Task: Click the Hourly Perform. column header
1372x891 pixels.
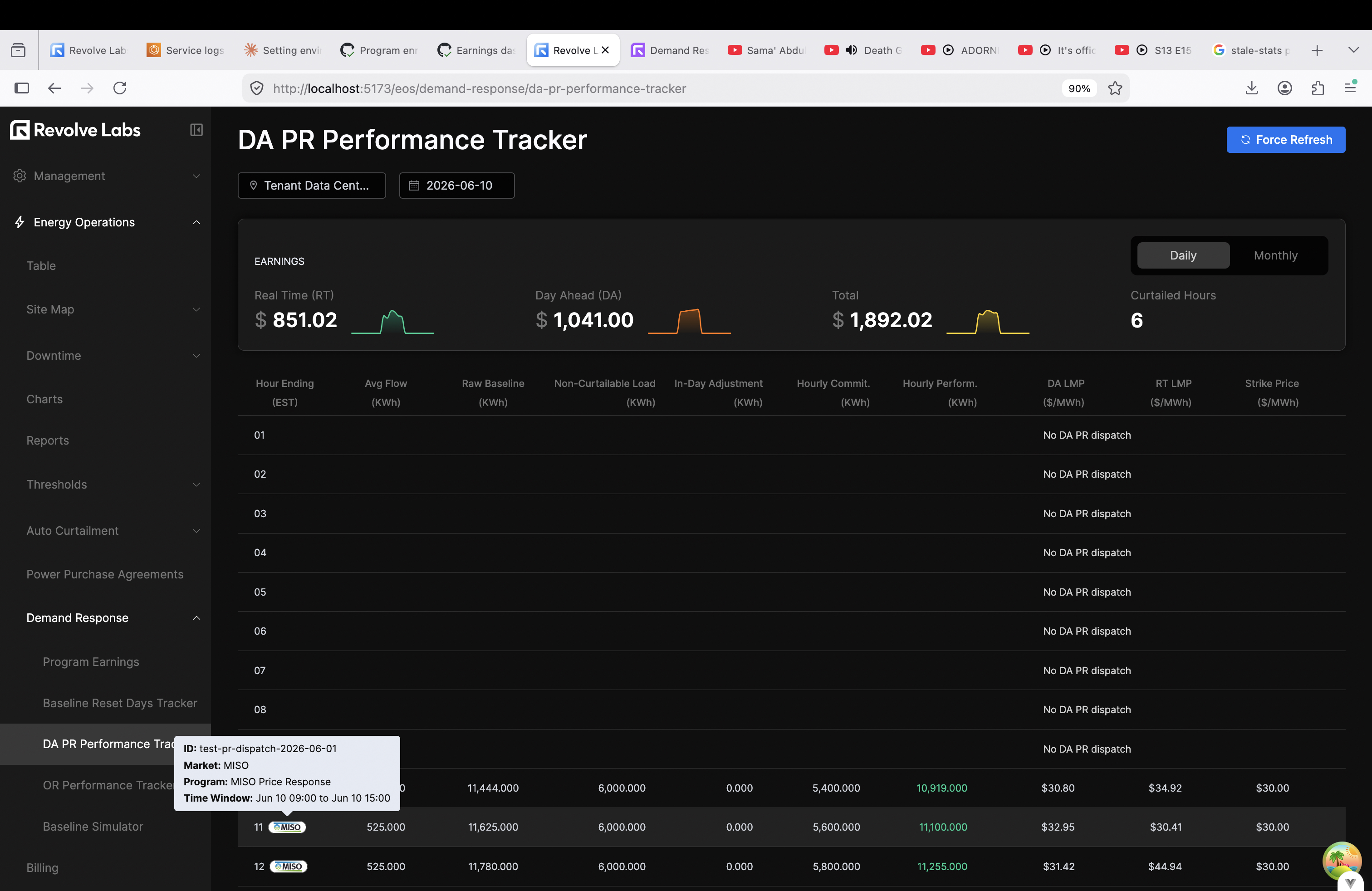Action: coord(940,392)
